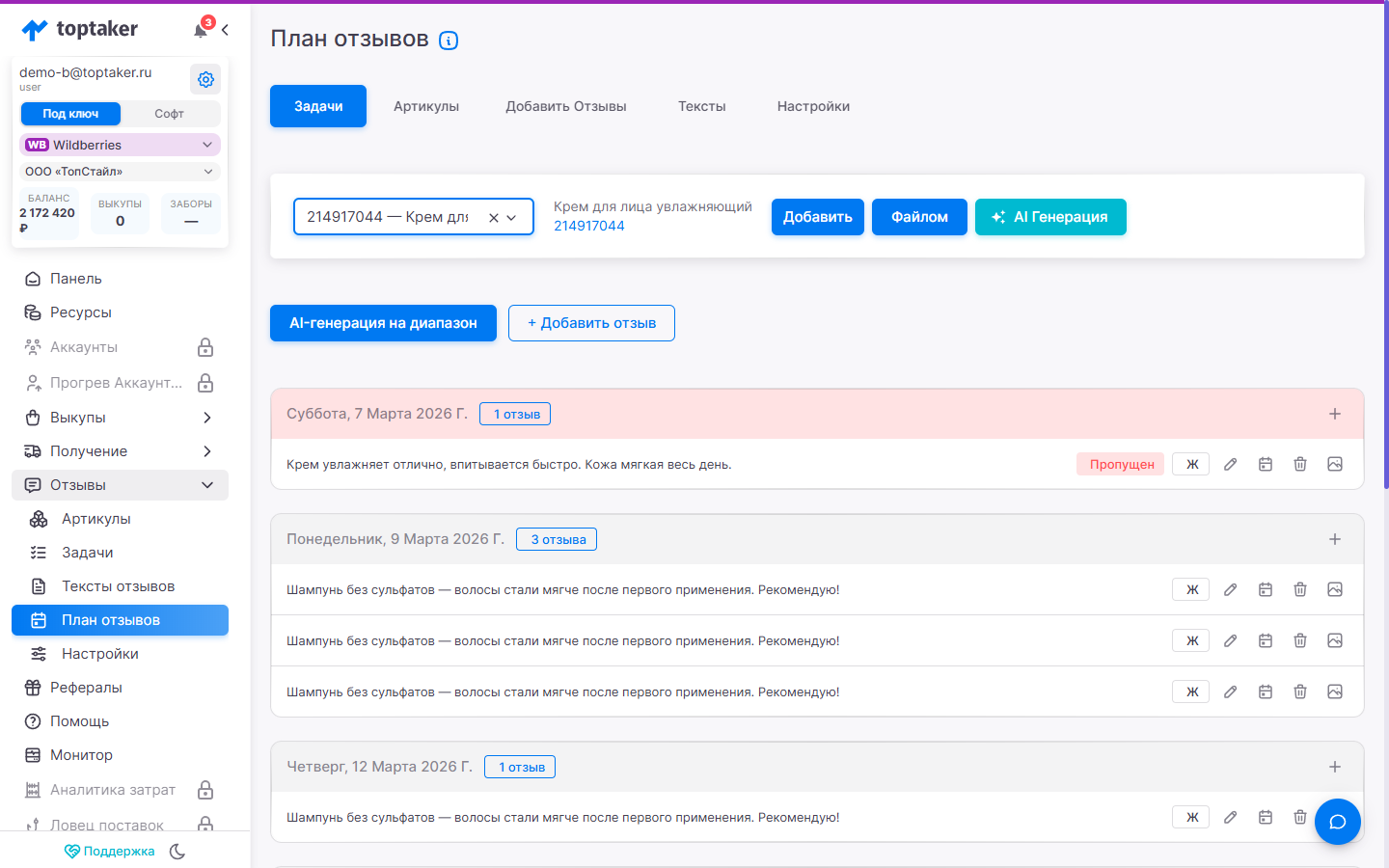Expand the ООО «ТопСтайл» company selector

tap(120, 172)
